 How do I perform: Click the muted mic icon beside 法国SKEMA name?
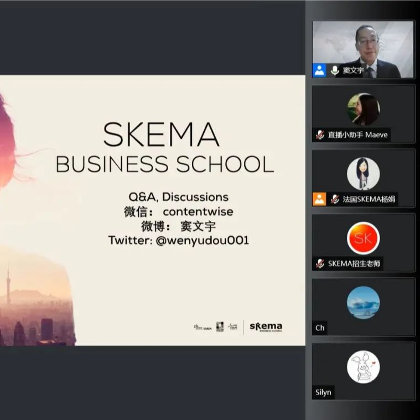tap(335, 199)
